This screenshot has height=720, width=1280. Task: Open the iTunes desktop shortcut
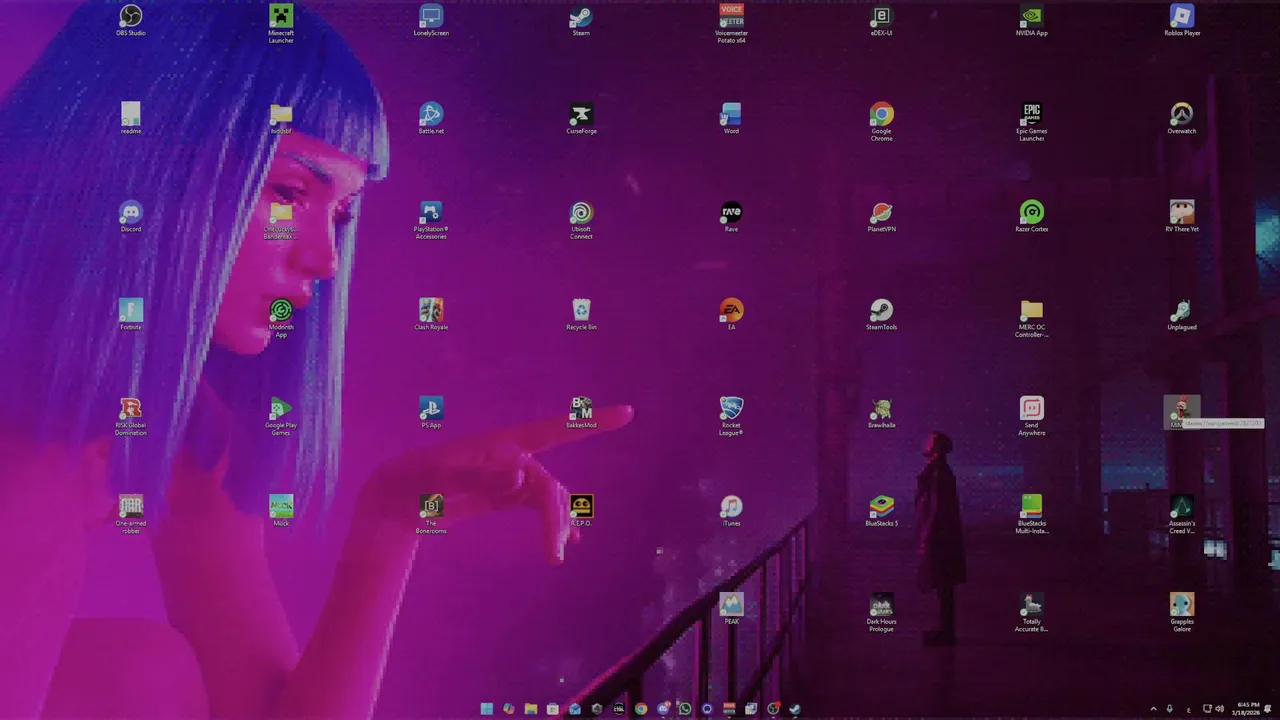[x=731, y=511]
